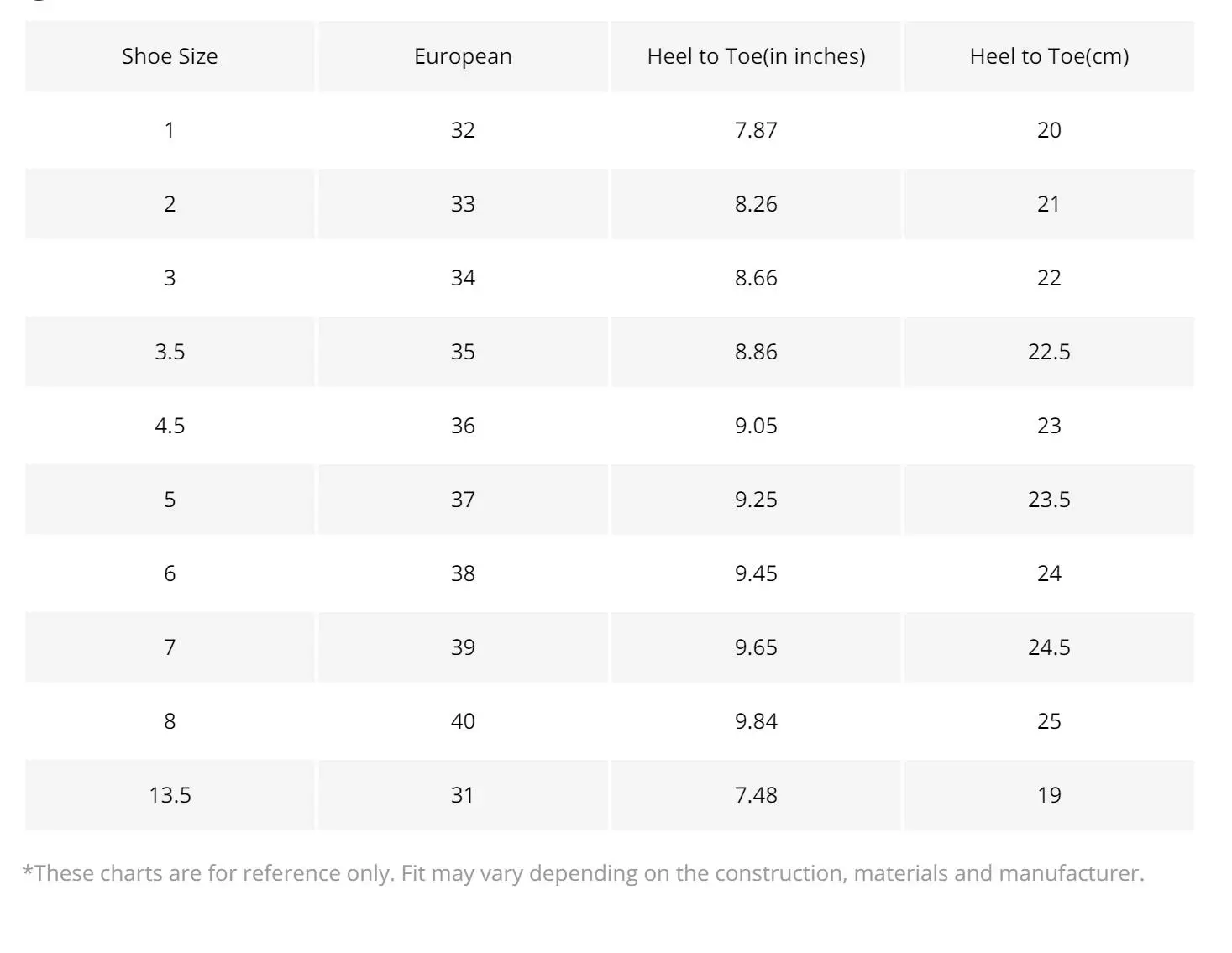Click the 7.87 inches cell
Viewport: 1232px width, 953px height.
756,130
